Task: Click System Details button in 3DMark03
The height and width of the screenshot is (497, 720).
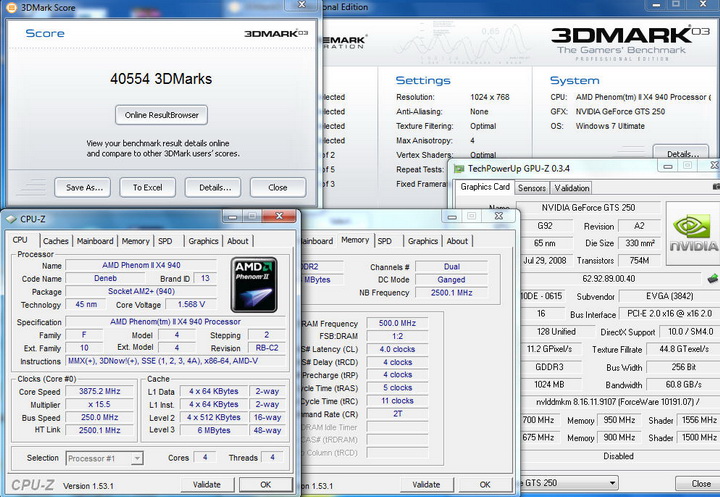Action: pyautogui.click(x=681, y=153)
